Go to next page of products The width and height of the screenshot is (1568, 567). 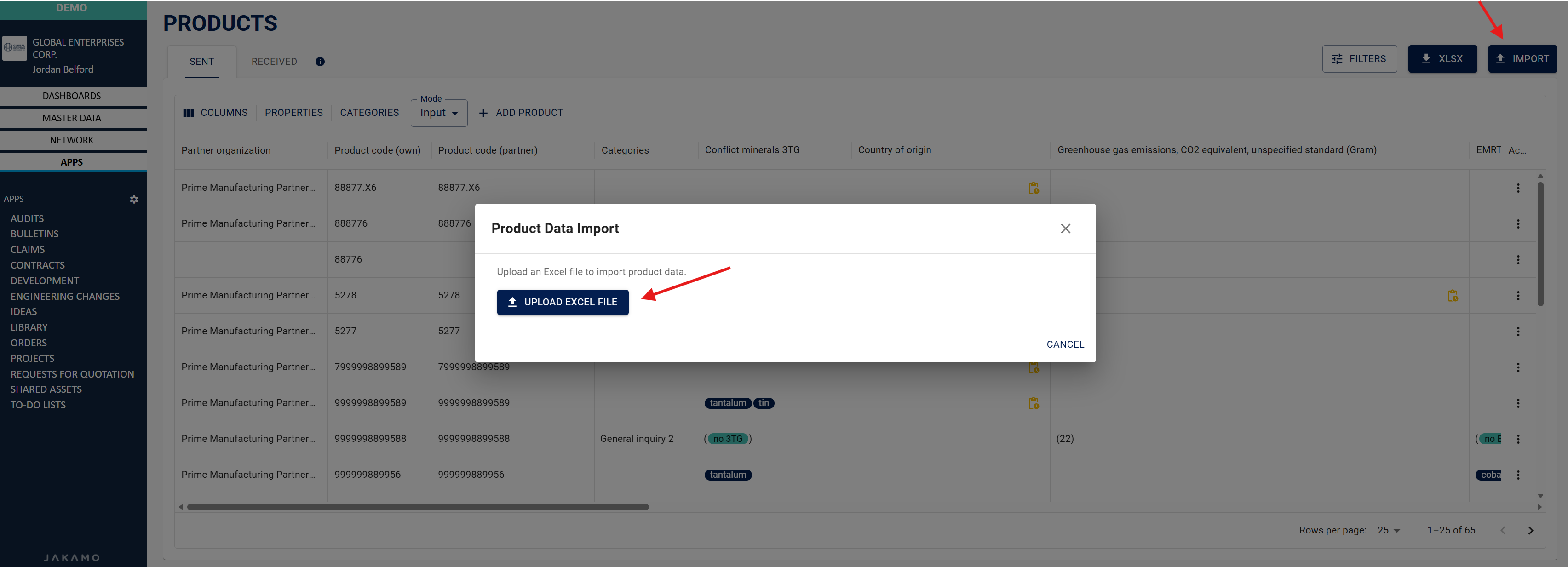pos(1530,531)
